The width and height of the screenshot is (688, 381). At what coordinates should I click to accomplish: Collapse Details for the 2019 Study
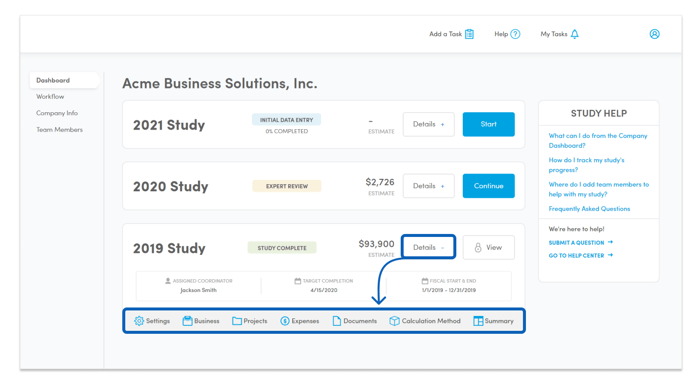429,247
